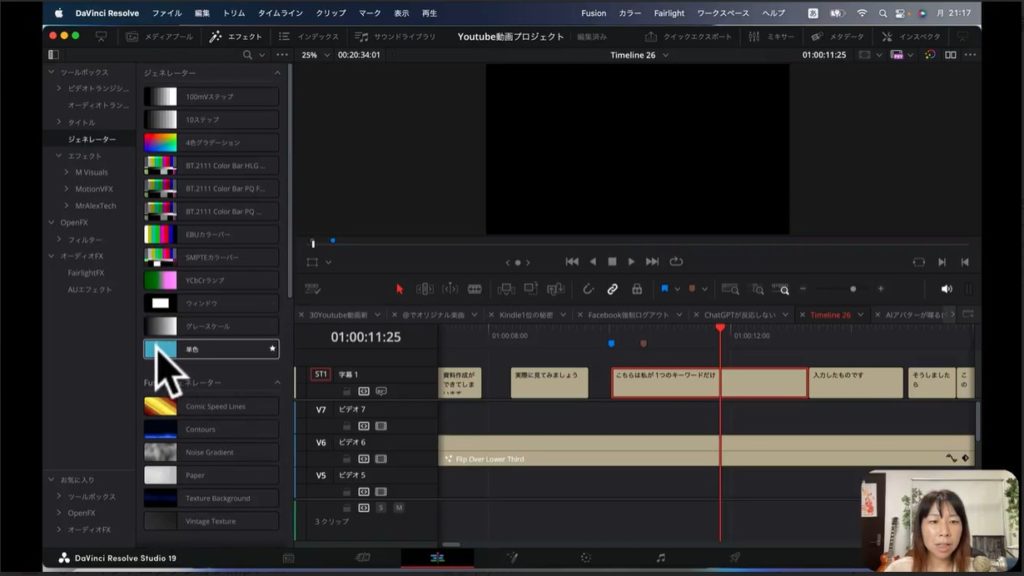1024x576 pixels.
Task: Click the position lock padlock icon
Action: [636, 289]
